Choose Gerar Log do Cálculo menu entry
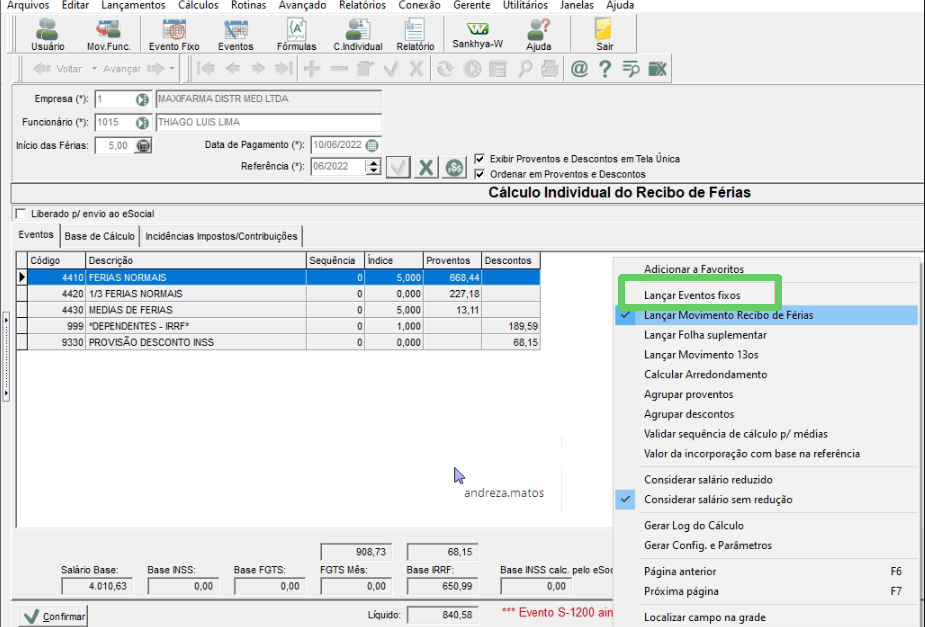The height and width of the screenshot is (627, 925). tap(694, 526)
